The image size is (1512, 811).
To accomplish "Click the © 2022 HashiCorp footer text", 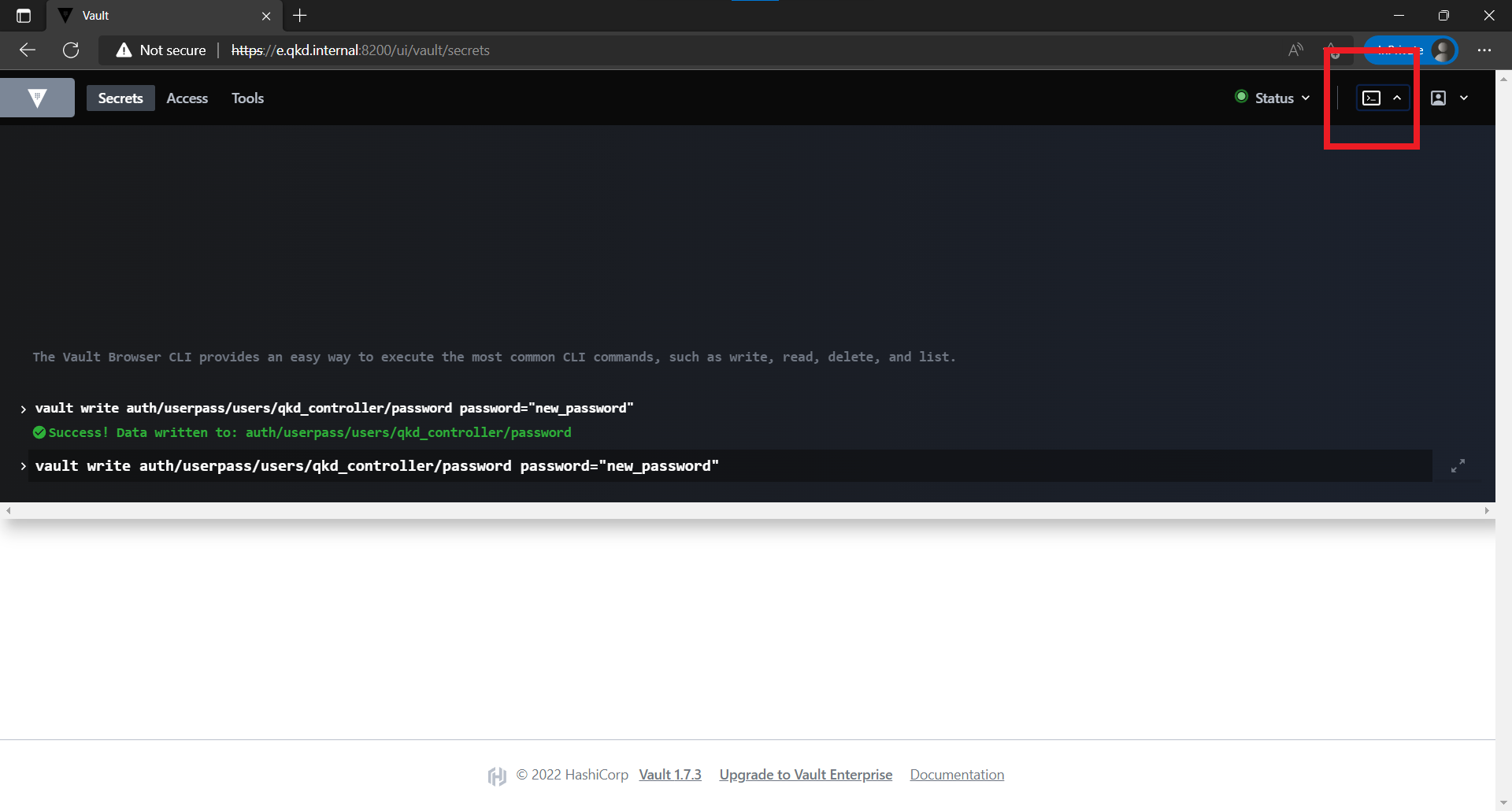I will (x=573, y=775).
